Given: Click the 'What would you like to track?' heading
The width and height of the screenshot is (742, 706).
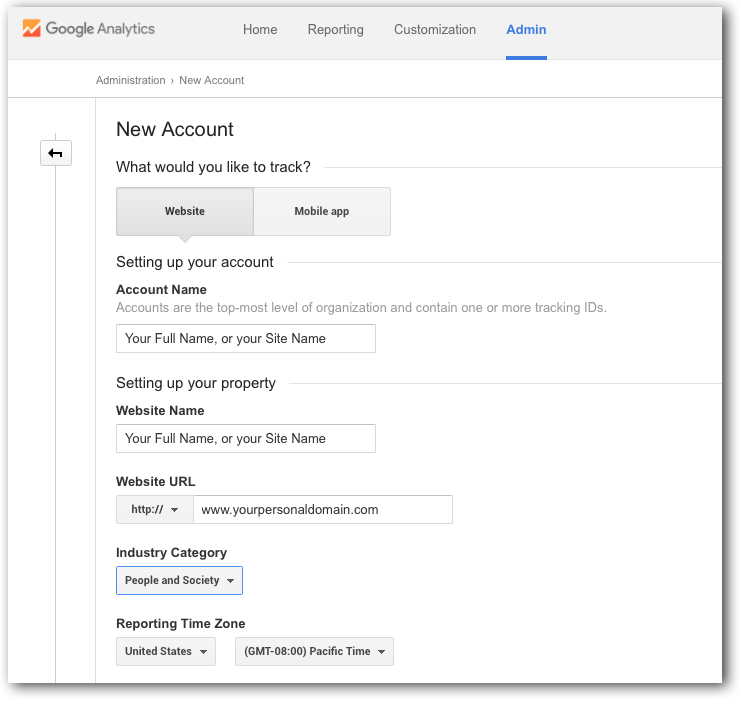Looking at the screenshot, I should click(213, 167).
